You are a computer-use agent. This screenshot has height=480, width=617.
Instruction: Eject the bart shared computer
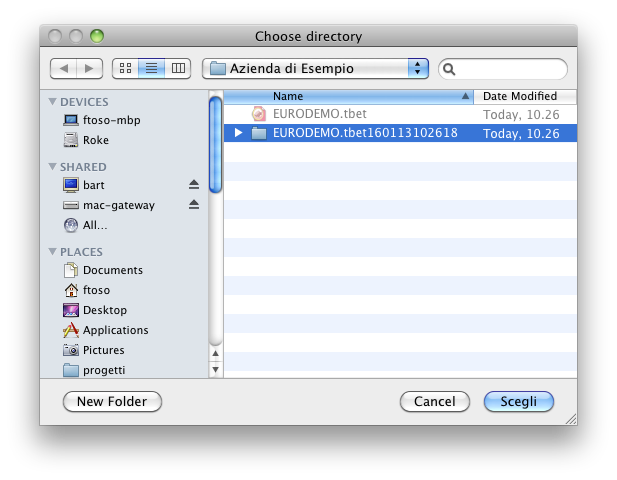pos(194,185)
